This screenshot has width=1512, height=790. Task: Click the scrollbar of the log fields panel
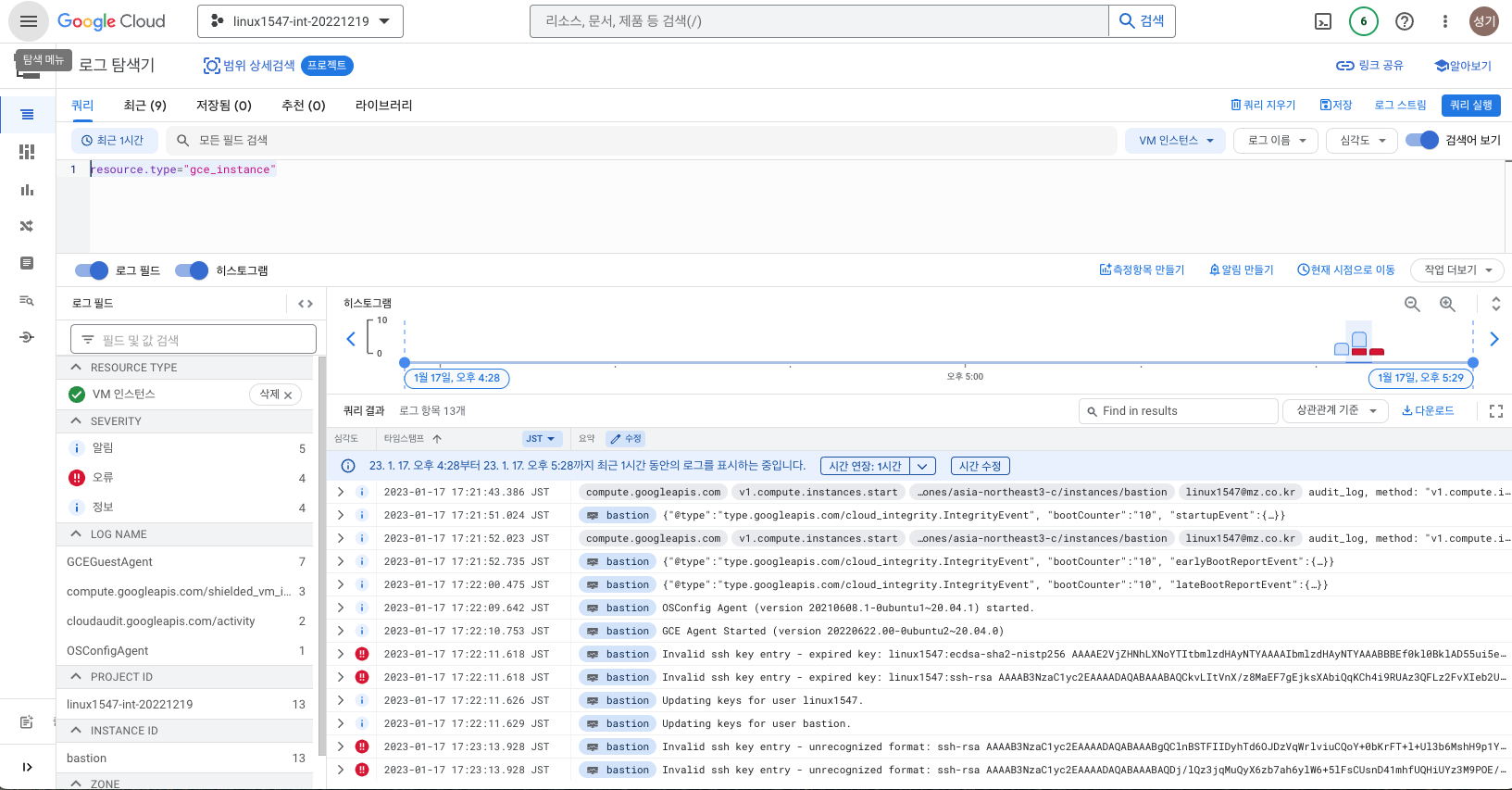[322, 556]
